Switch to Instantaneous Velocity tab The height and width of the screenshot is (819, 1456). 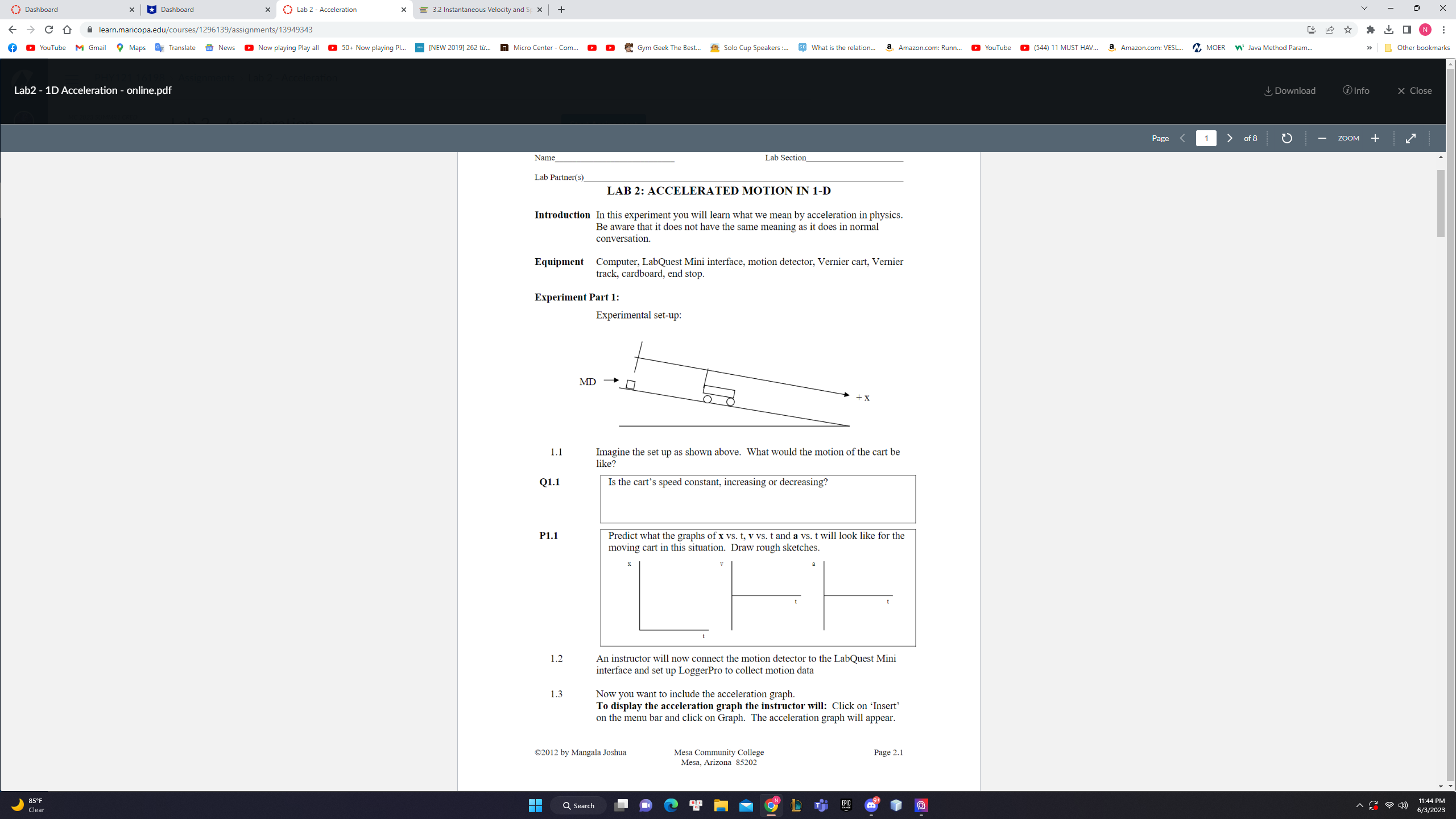pyautogui.click(x=478, y=10)
